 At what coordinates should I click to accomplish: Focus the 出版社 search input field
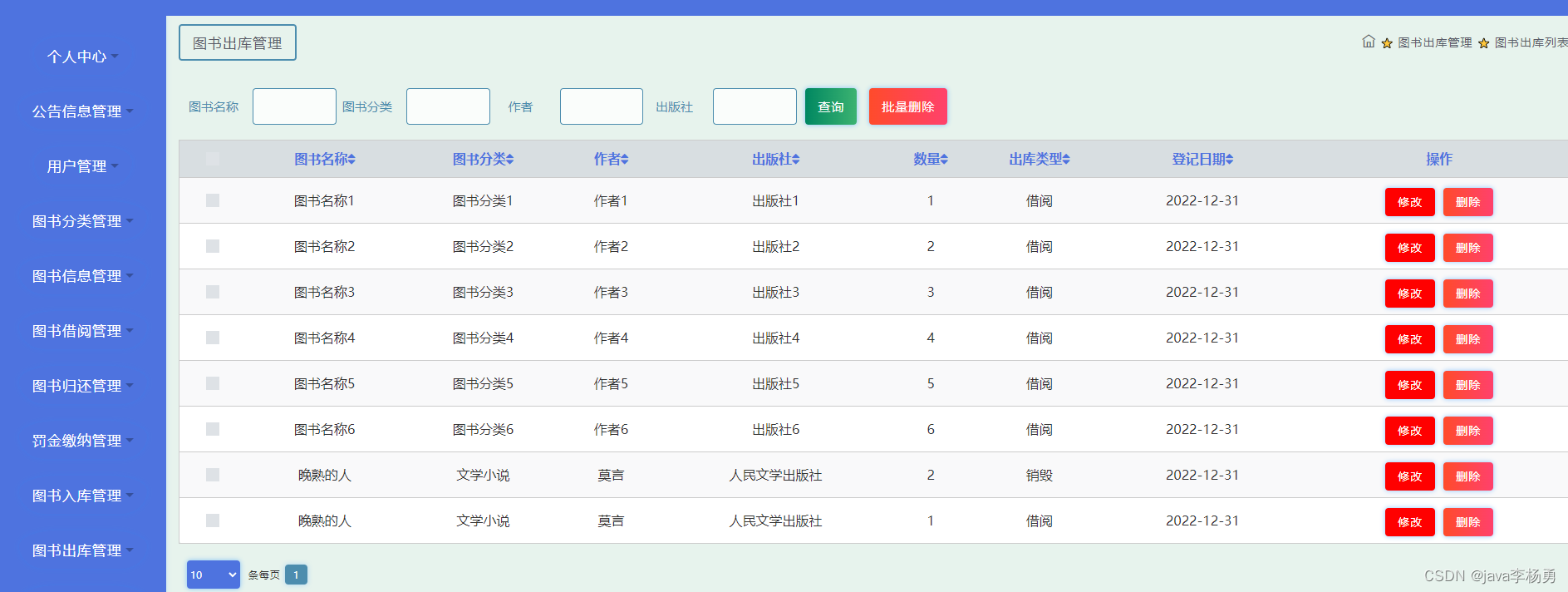point(755,106)
